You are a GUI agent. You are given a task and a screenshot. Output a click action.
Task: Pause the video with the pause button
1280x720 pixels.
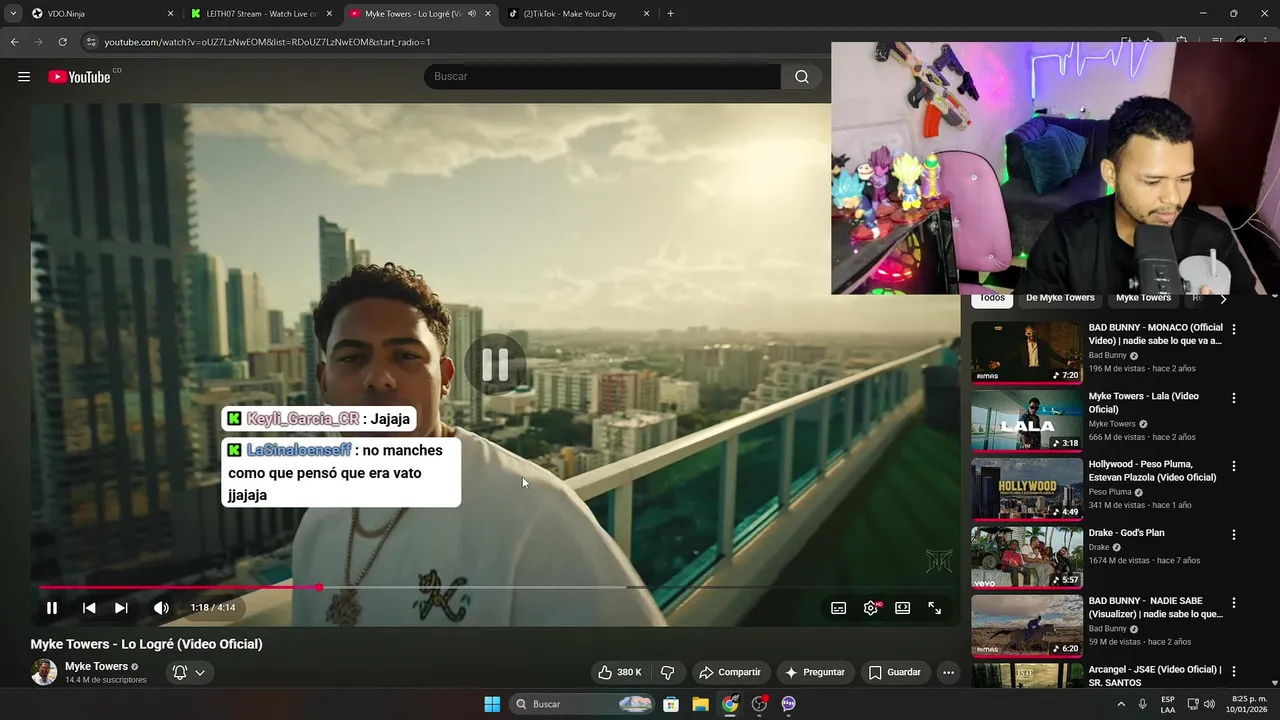(52, 608)
